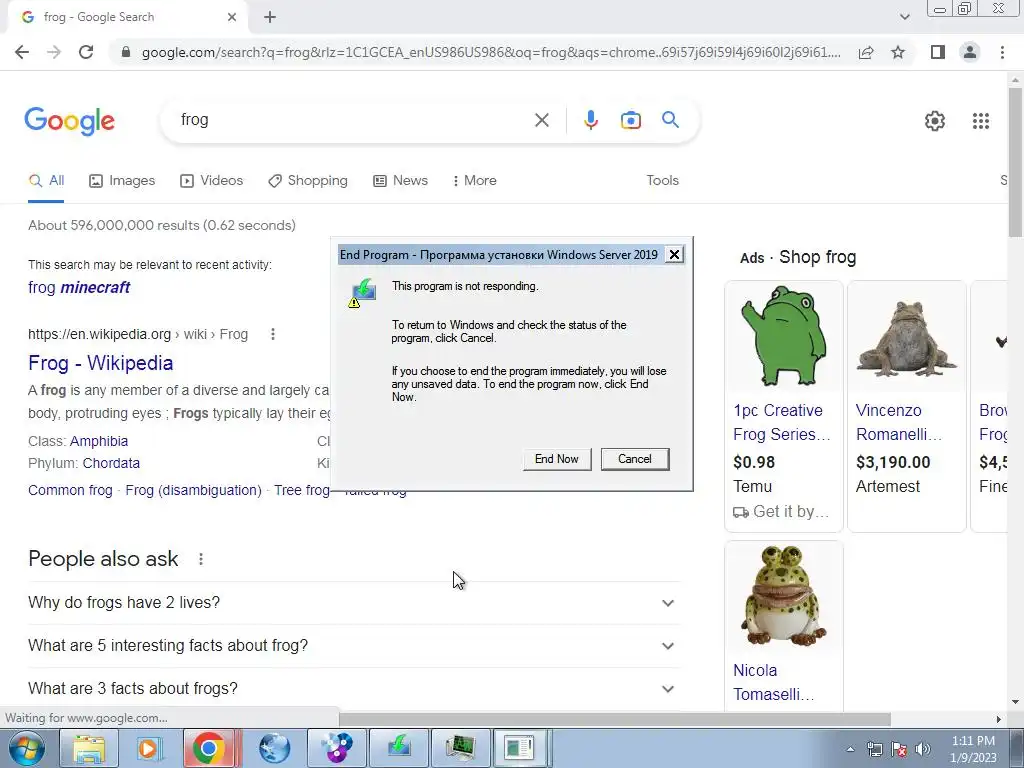Click the search text field containing 'frog'
This screenshot has height=768, width=1024.
pos(353,120)
